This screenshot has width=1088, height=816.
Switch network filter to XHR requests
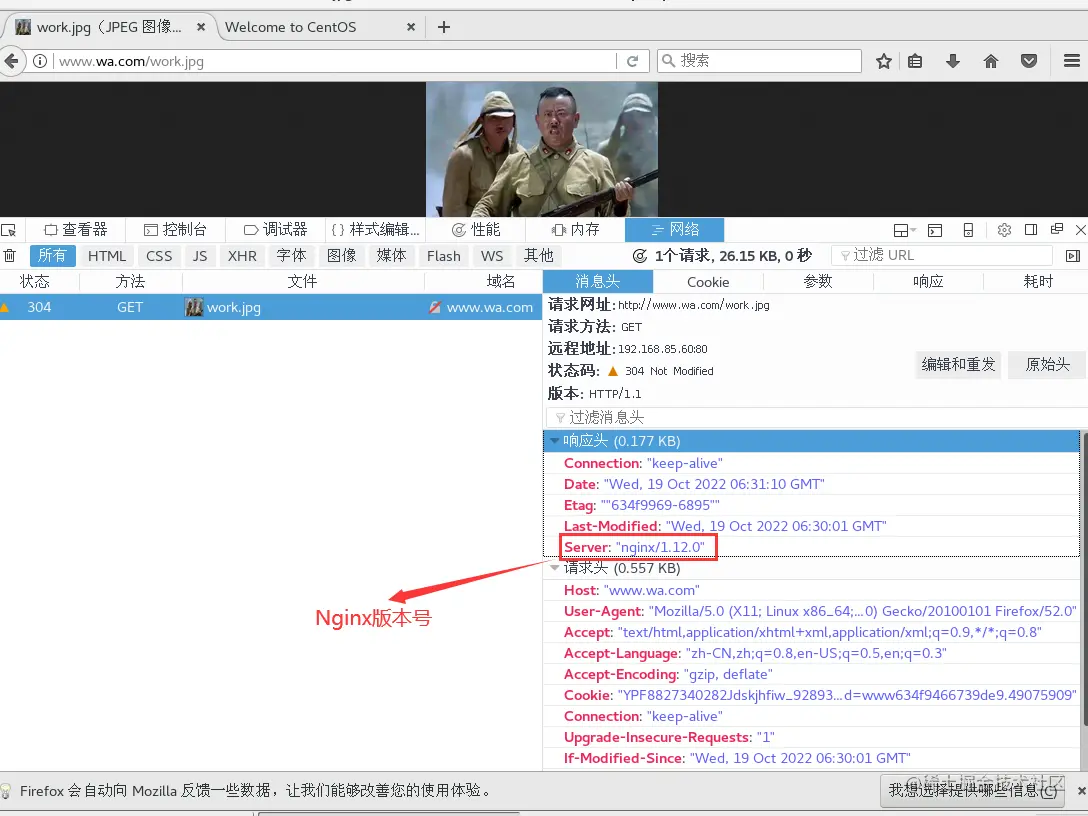(x=242, y=255)
